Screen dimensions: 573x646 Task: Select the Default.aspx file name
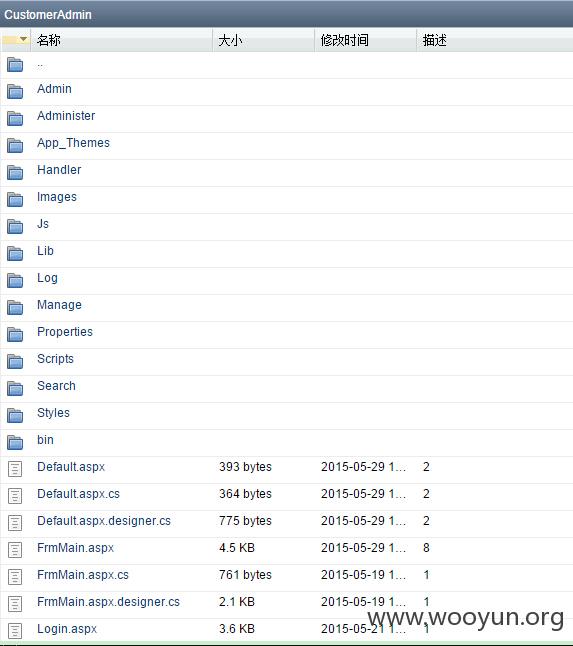pos(71,467)
